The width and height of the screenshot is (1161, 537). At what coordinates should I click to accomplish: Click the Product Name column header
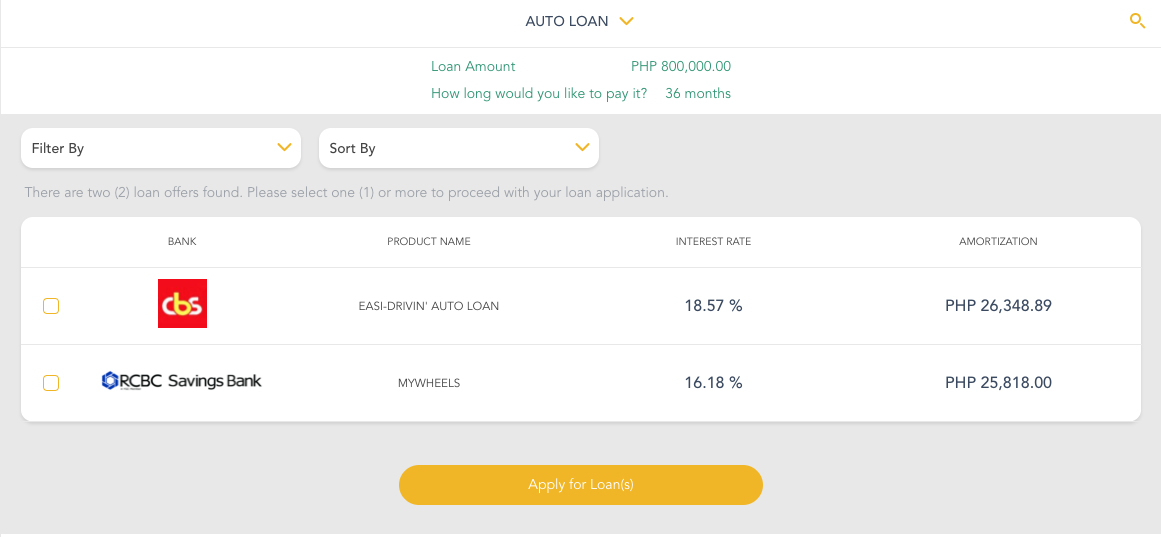(429, 241)
